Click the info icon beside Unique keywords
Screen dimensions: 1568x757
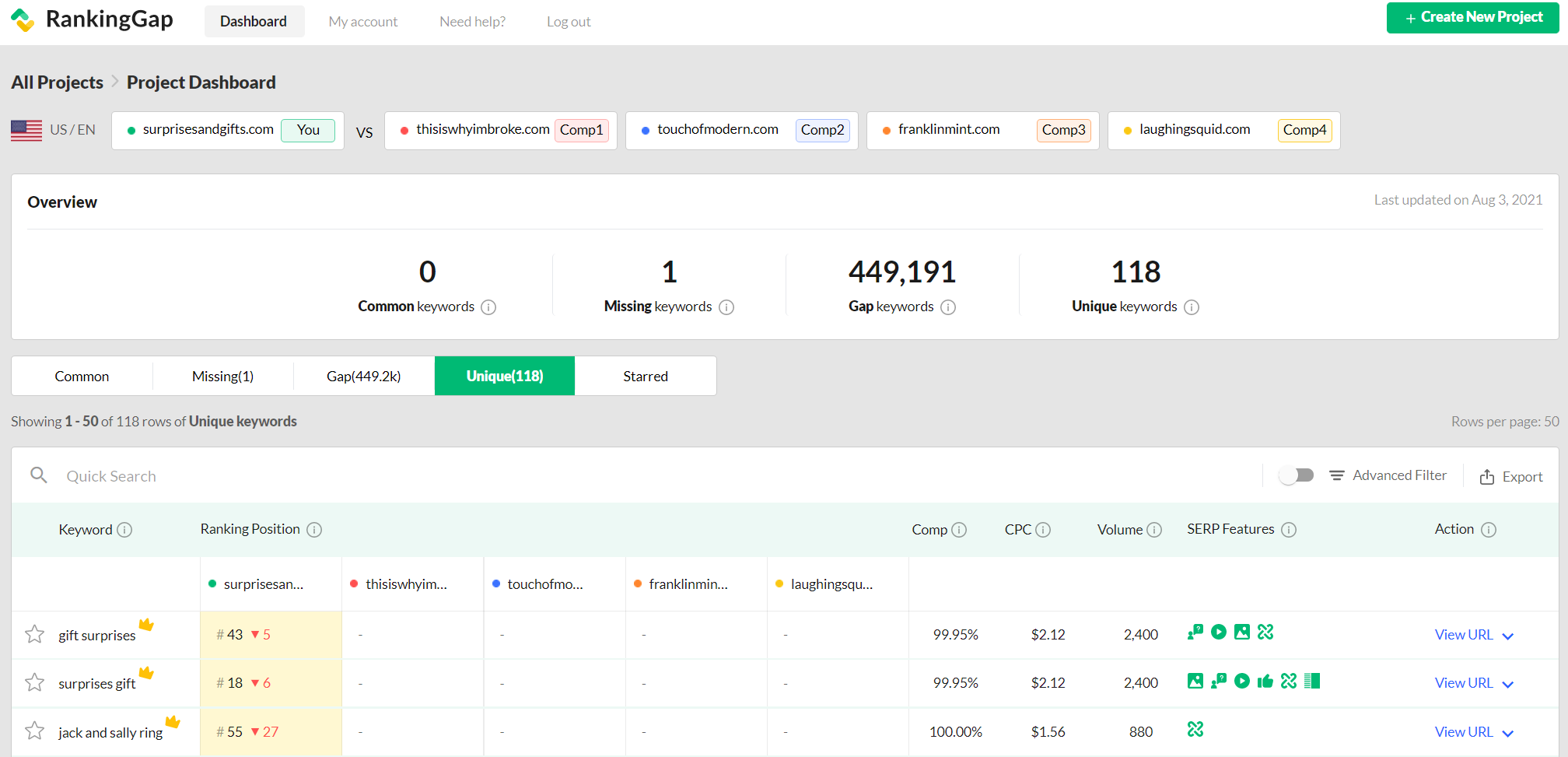click(x=1192, y=307)
